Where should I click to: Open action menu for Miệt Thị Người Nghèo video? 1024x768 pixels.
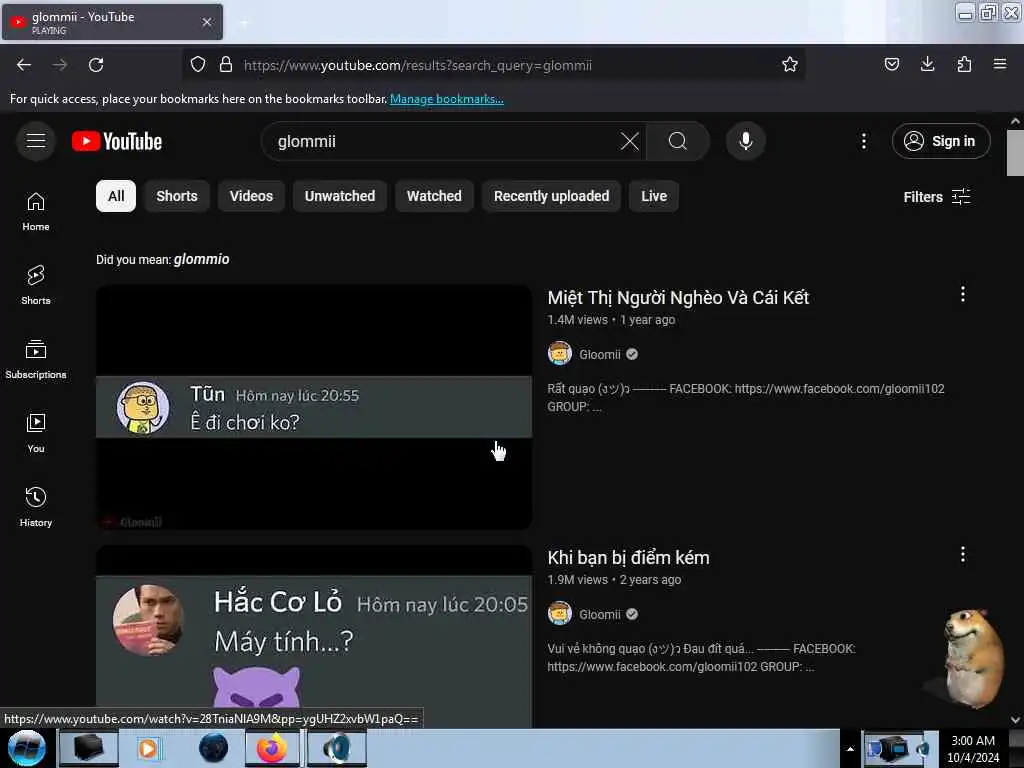[x=962, y=294]
